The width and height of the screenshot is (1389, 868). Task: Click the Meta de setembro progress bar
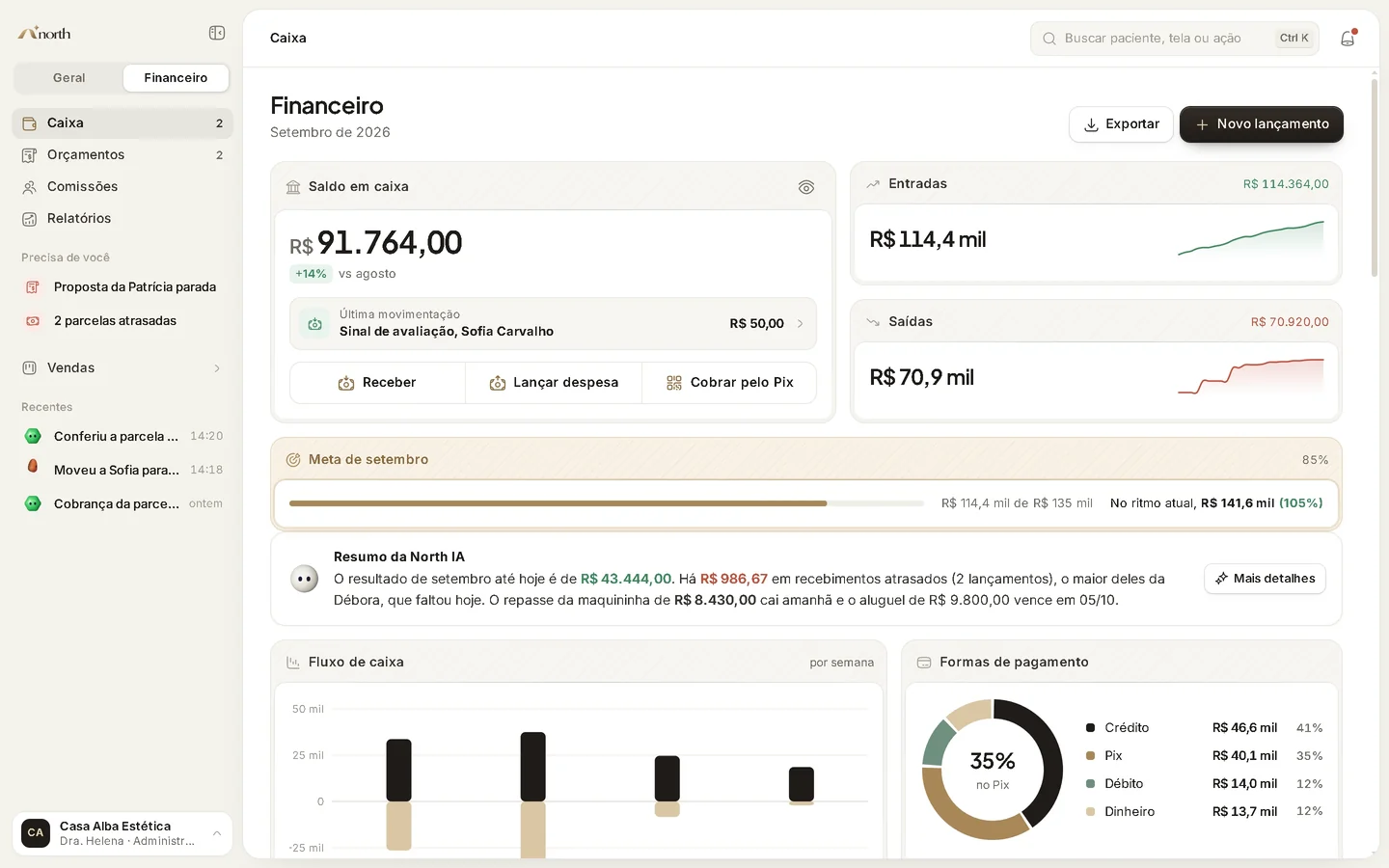[607, 503]
